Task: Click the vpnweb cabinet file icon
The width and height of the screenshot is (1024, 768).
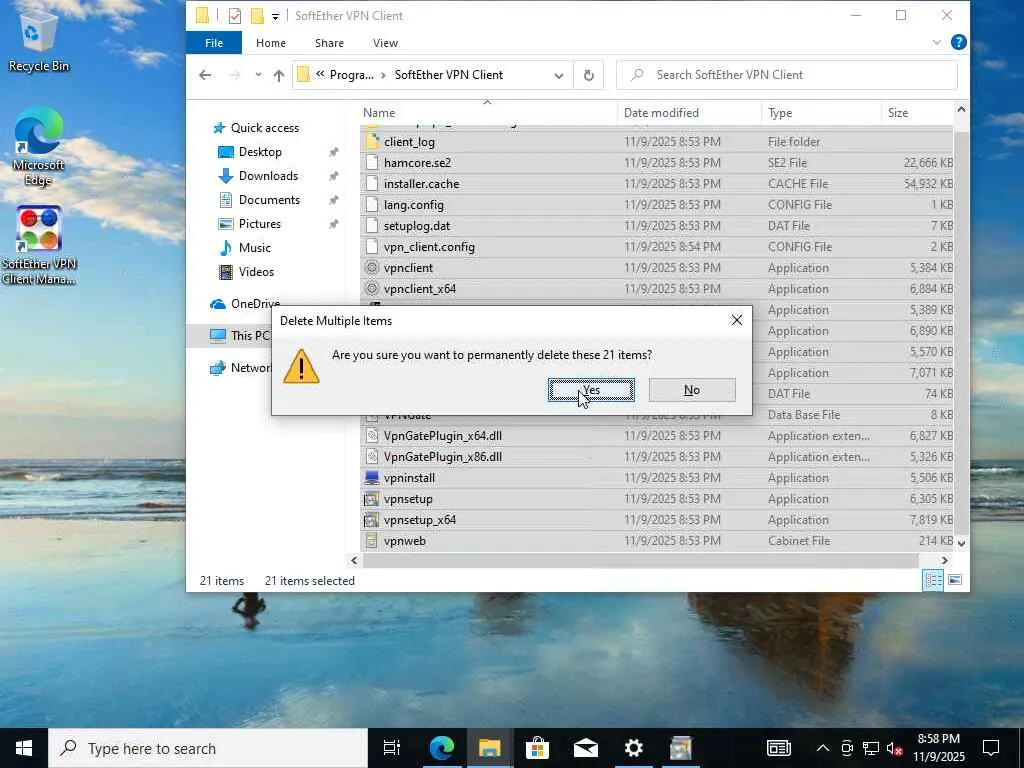Action: (372, 541)
